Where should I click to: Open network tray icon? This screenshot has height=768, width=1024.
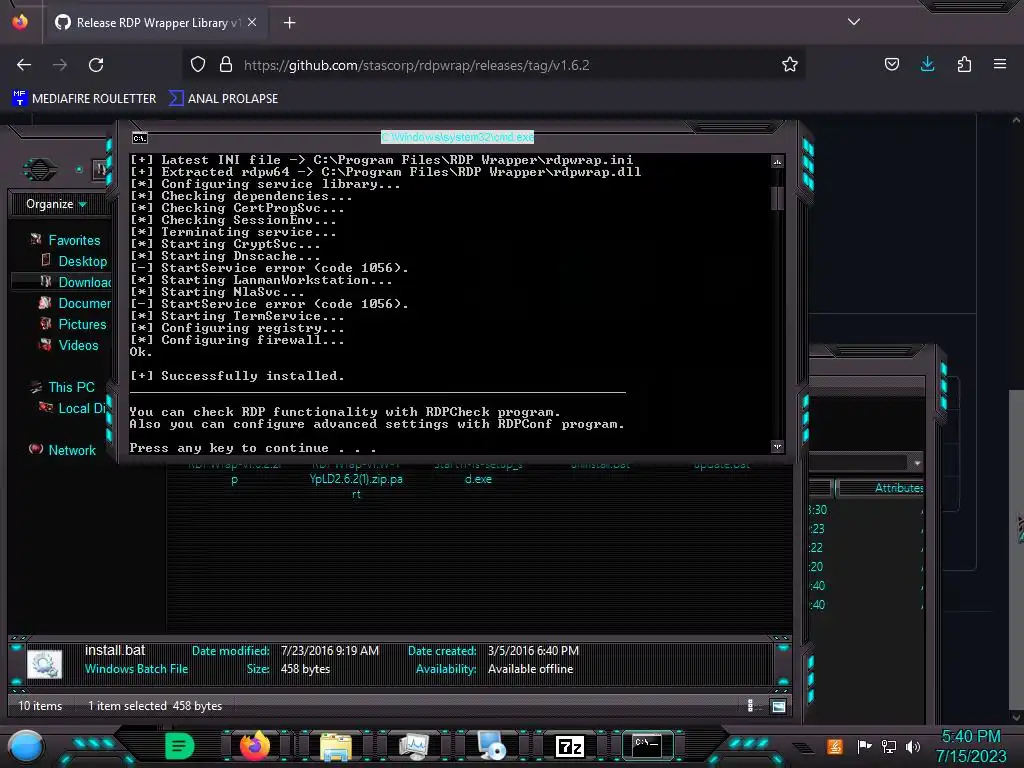click(x=889, y=746)
